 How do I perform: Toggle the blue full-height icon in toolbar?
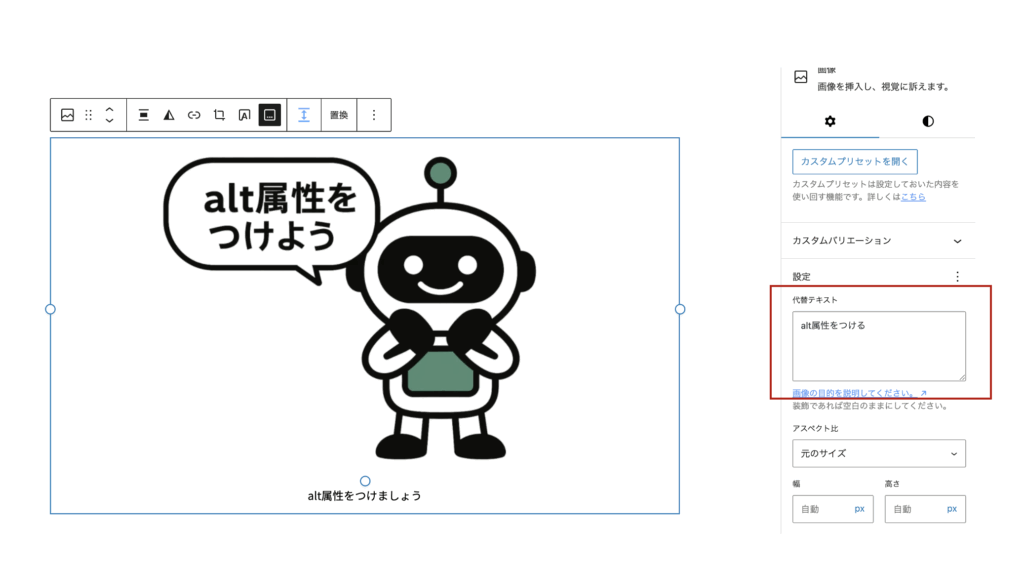click(x=304, y=115)
